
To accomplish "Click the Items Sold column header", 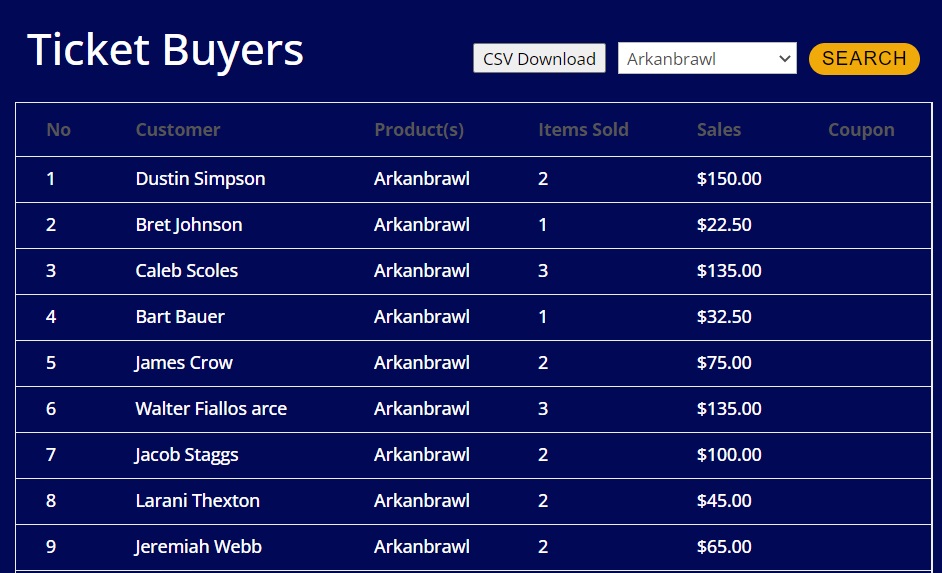I will (x=583, y=130).
